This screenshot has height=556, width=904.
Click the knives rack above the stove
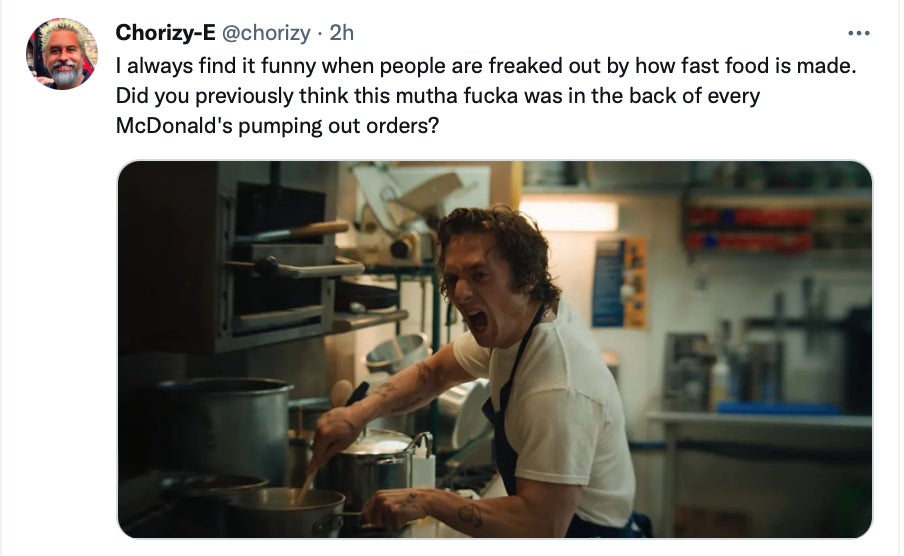point(290,250)
